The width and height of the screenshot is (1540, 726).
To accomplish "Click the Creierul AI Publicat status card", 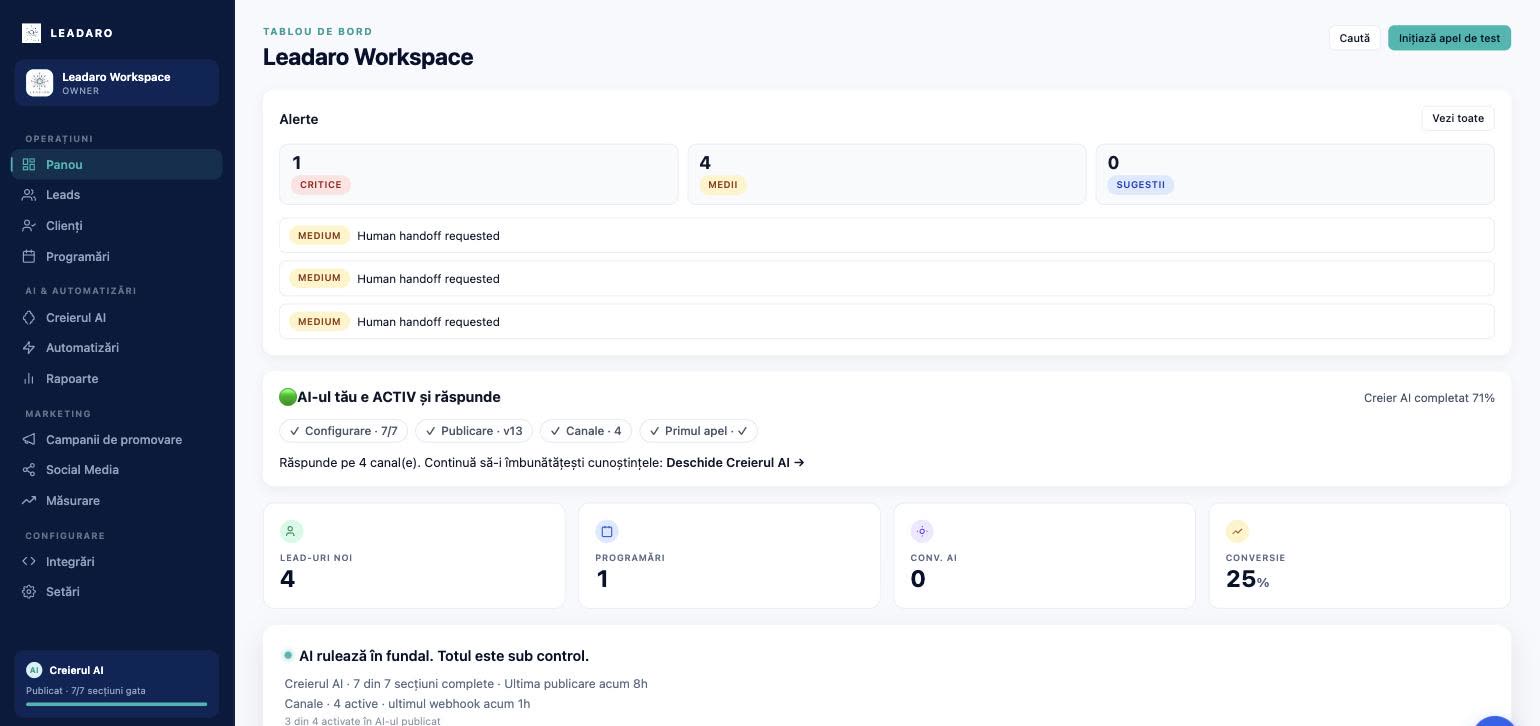I will tap(117, 684).
